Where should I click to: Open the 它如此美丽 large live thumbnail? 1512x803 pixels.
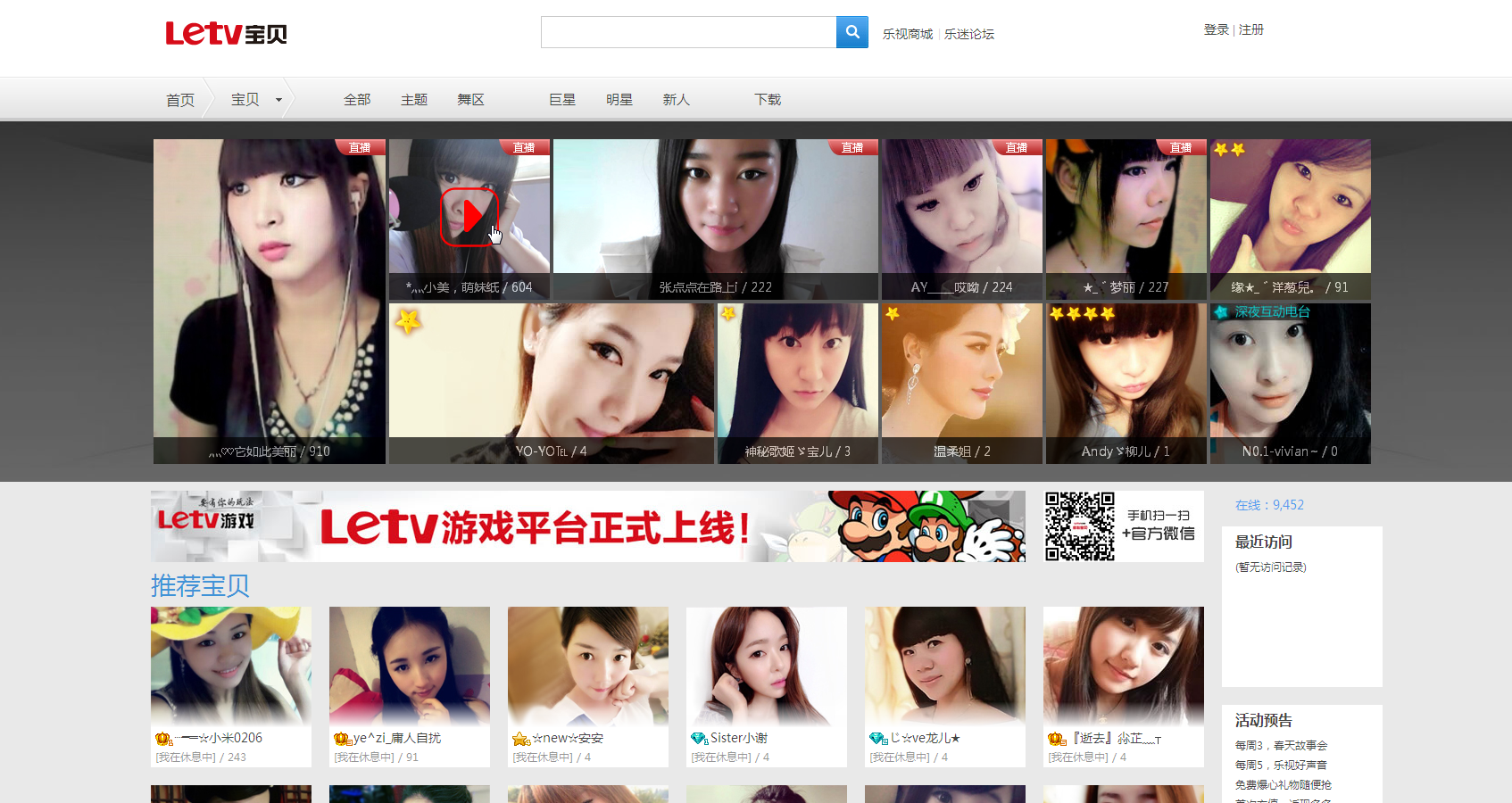pyautogui.click(x=270, y=302)
